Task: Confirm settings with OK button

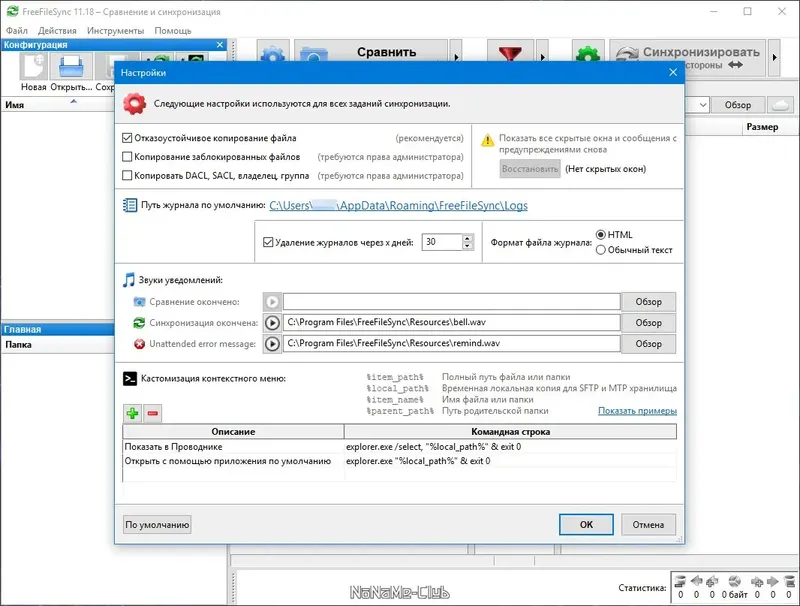Action: (586, 524)
